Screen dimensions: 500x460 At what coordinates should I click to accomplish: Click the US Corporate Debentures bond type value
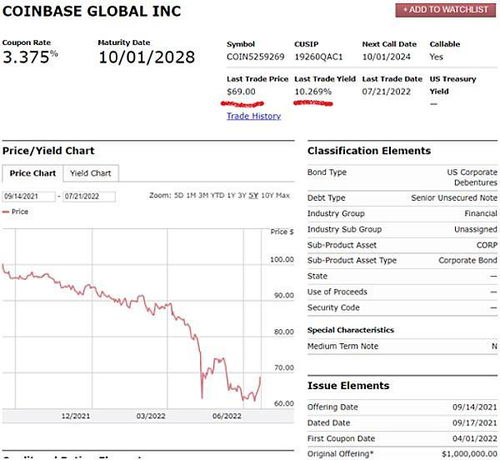coord(472,177)
